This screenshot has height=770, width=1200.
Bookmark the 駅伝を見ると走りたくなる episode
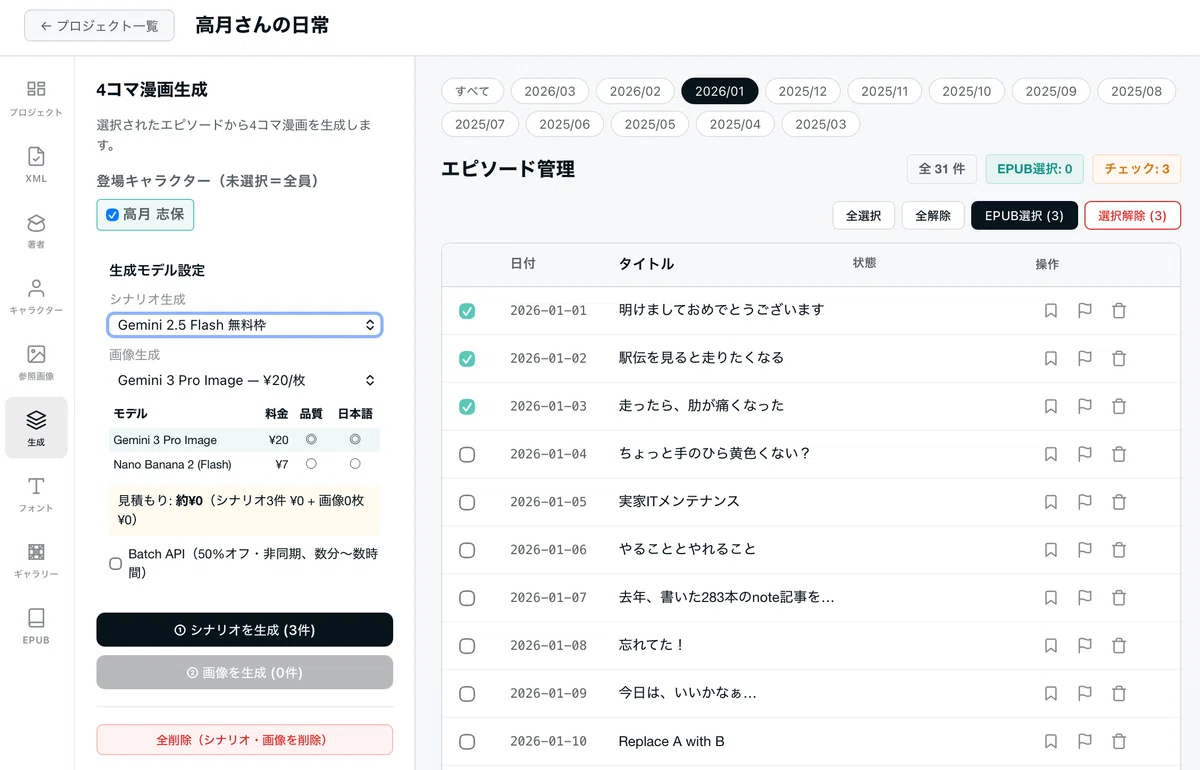pyautogui.click(x=1050, y=358)
